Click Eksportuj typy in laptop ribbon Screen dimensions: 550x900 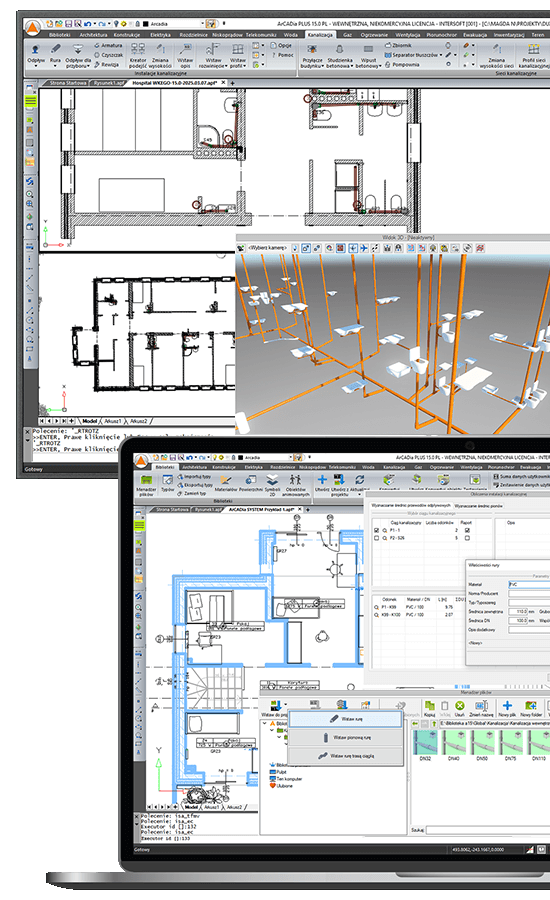coord(195,485)
